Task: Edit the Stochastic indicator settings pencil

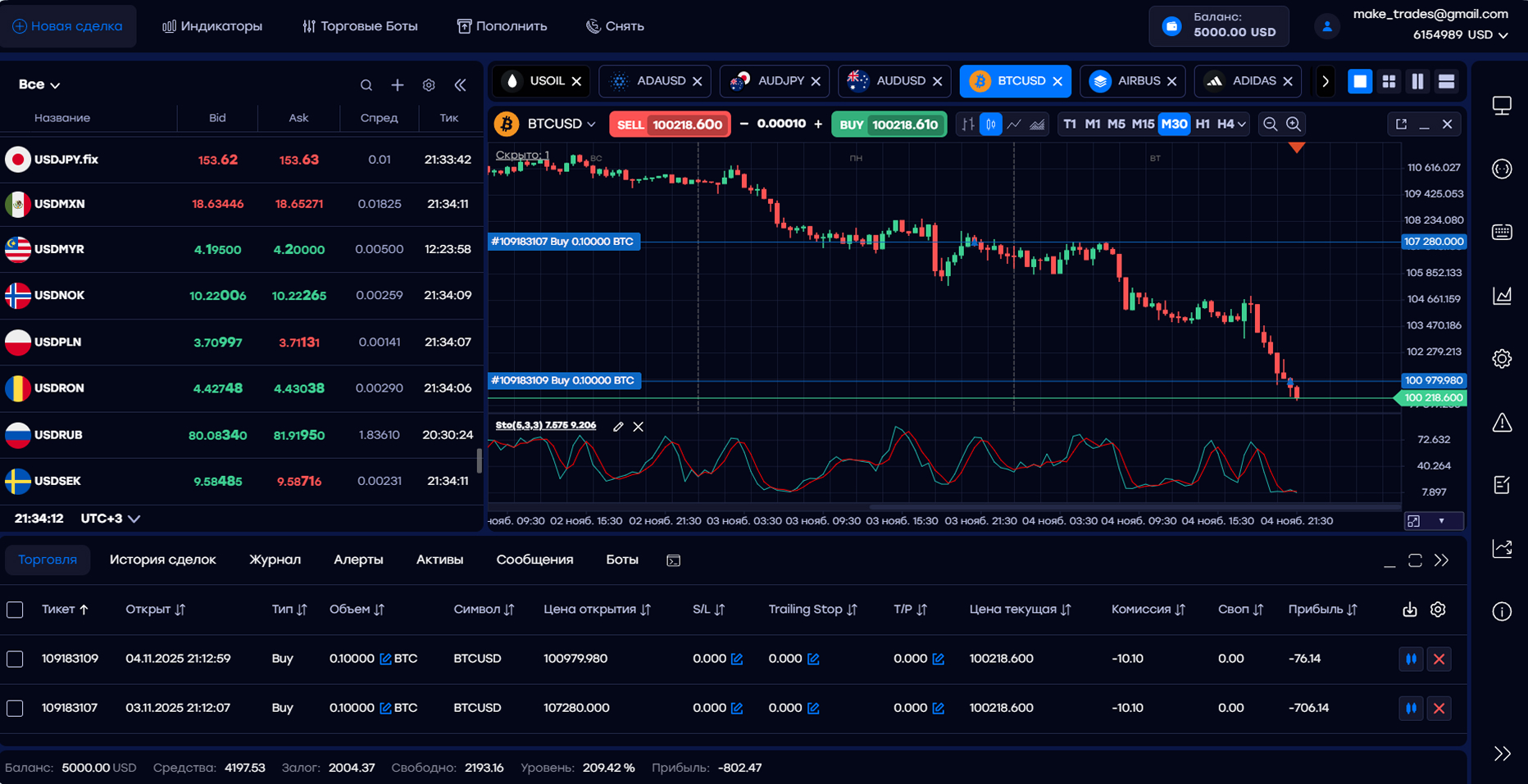Action: coord(618,427)
